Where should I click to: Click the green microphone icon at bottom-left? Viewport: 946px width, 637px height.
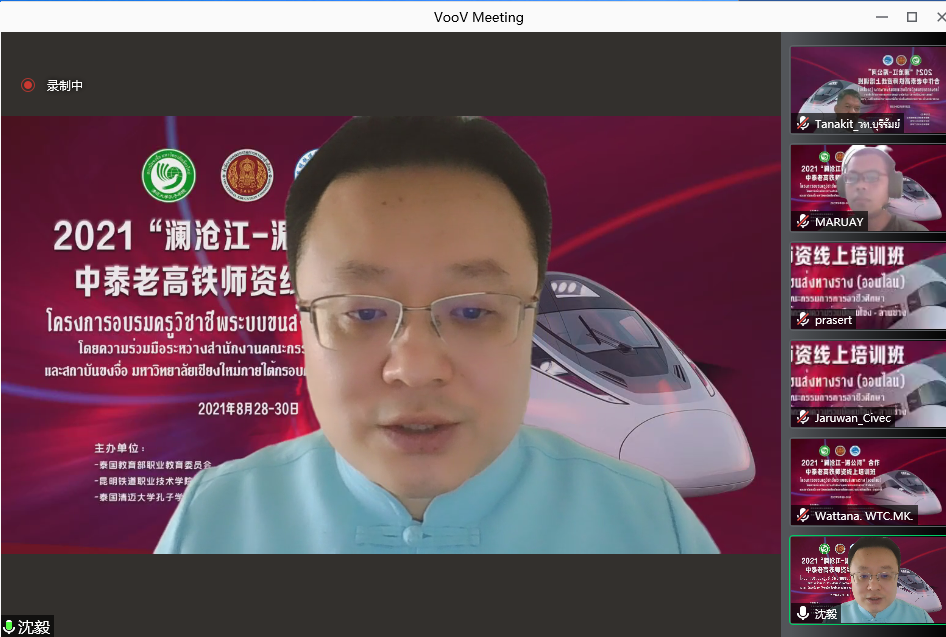pos(9,627)
